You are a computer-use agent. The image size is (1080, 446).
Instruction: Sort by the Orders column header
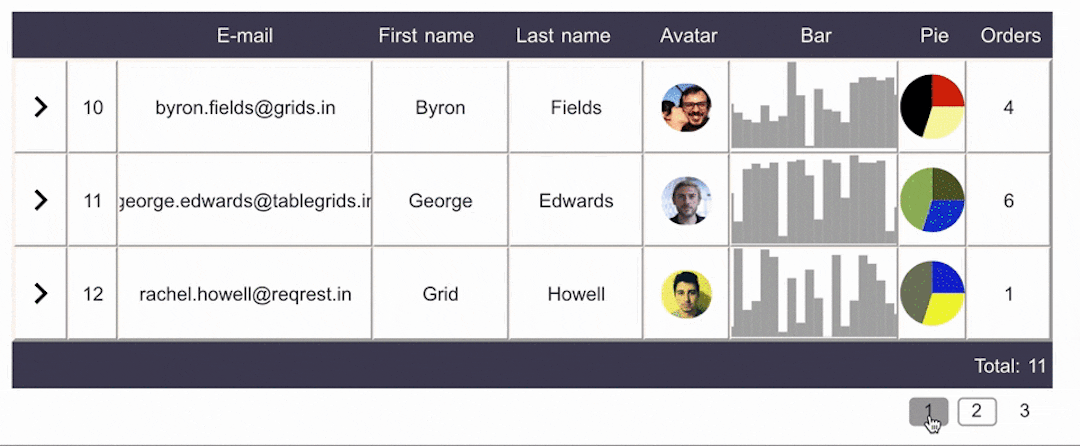pos(1010,36)
